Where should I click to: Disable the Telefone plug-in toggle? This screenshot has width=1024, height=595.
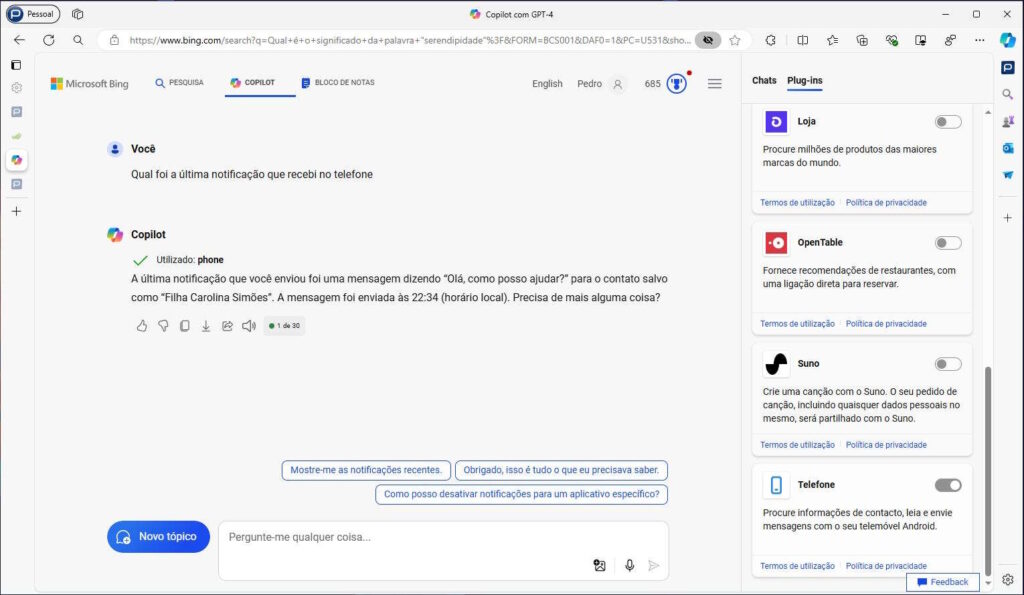point(948,485)
